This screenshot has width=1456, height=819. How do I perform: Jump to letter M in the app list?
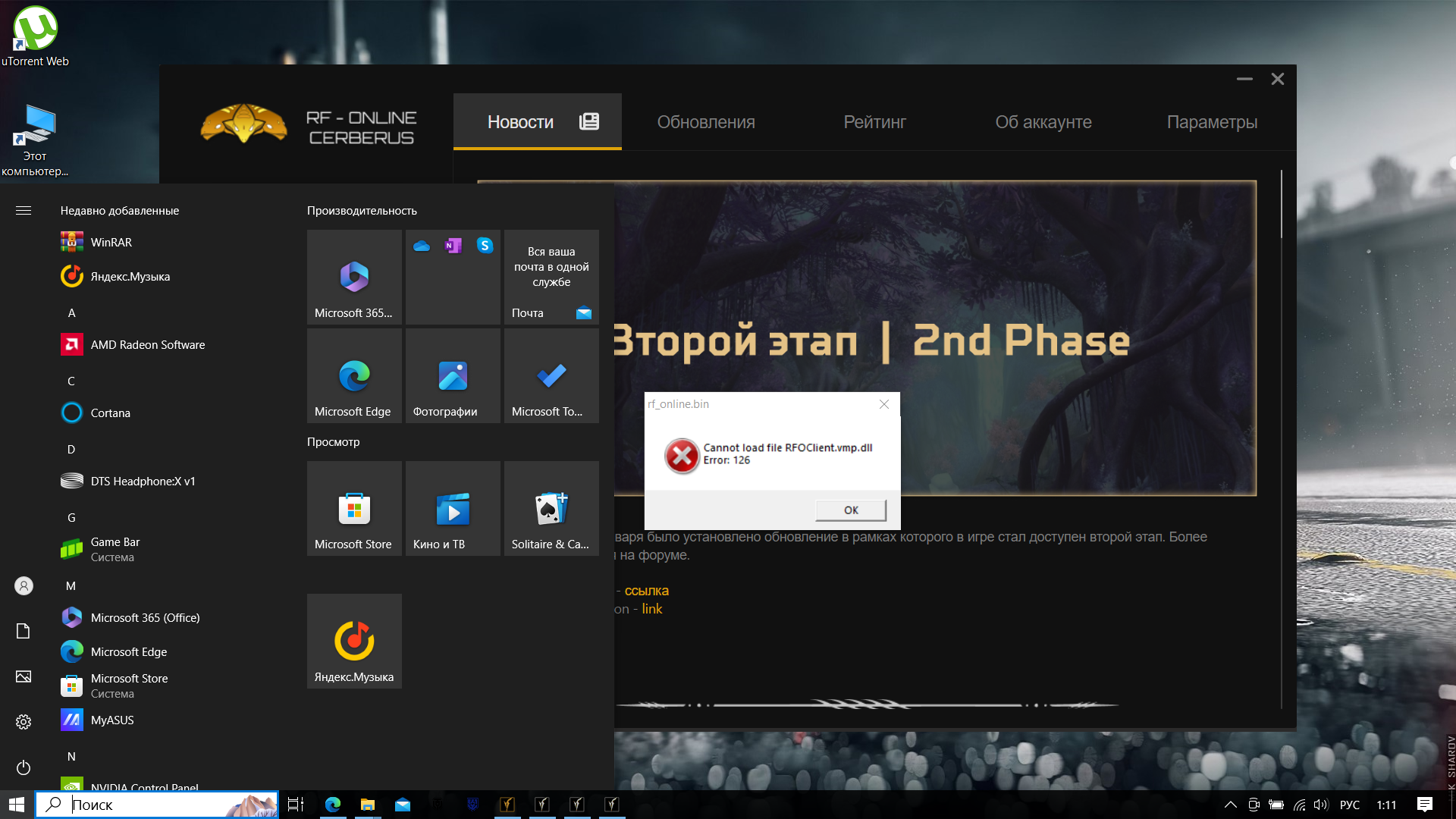[71, 585]
